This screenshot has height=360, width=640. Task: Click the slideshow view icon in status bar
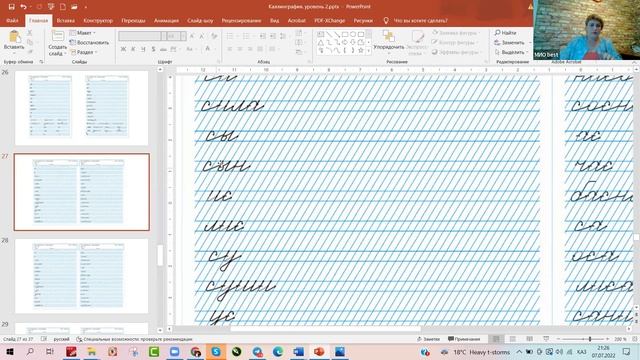point(546,339)
